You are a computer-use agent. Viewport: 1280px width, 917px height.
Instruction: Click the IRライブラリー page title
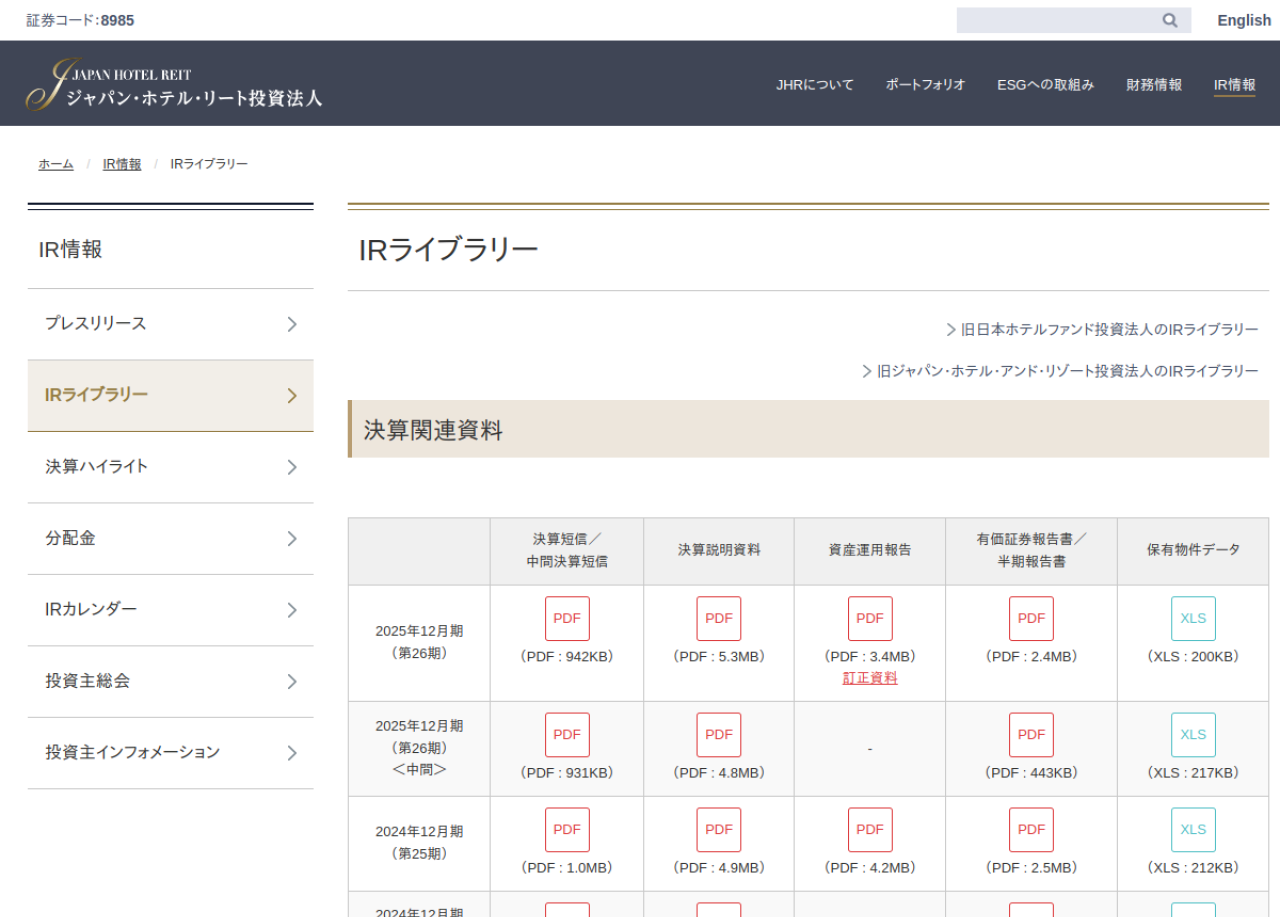click(449, 250)
